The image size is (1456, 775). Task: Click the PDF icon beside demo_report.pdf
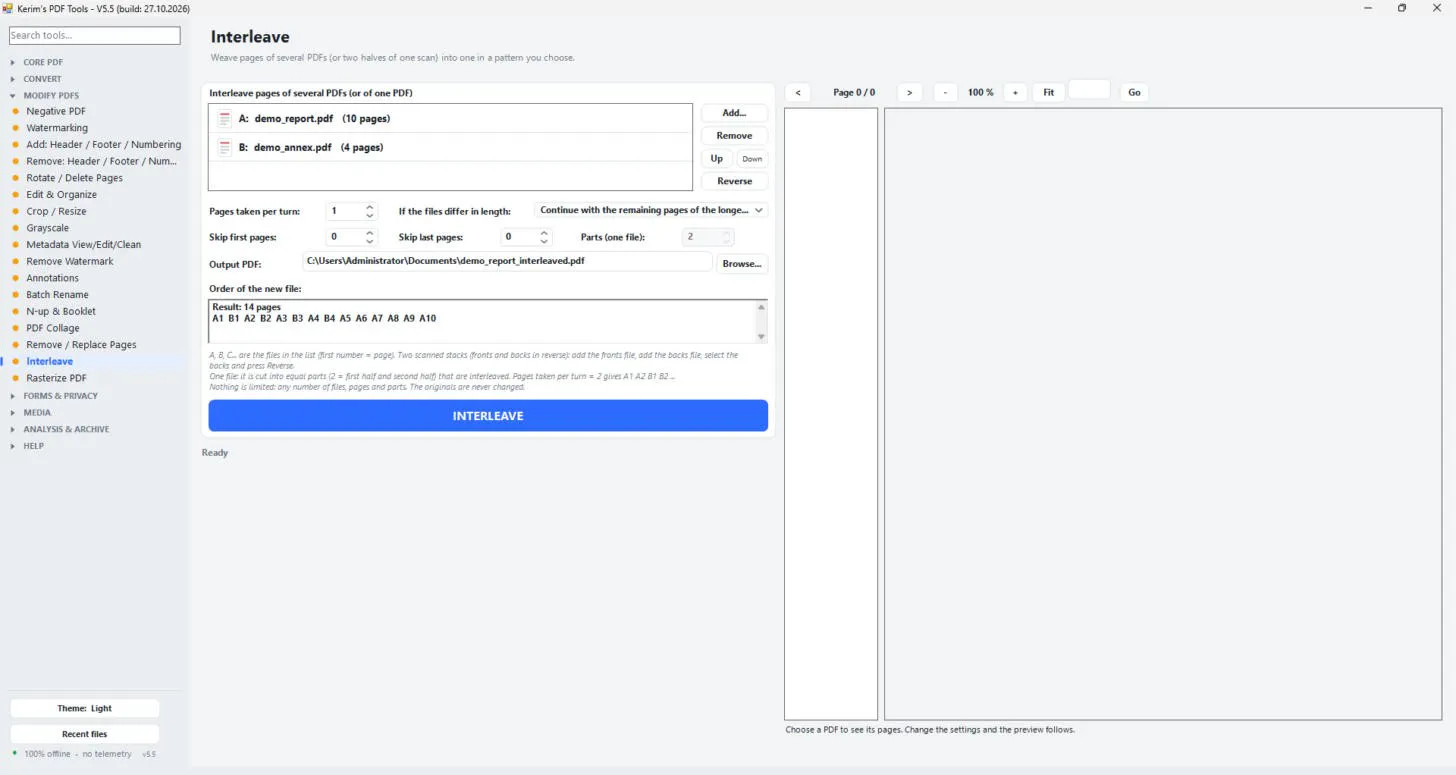click(x=225, y=119)
